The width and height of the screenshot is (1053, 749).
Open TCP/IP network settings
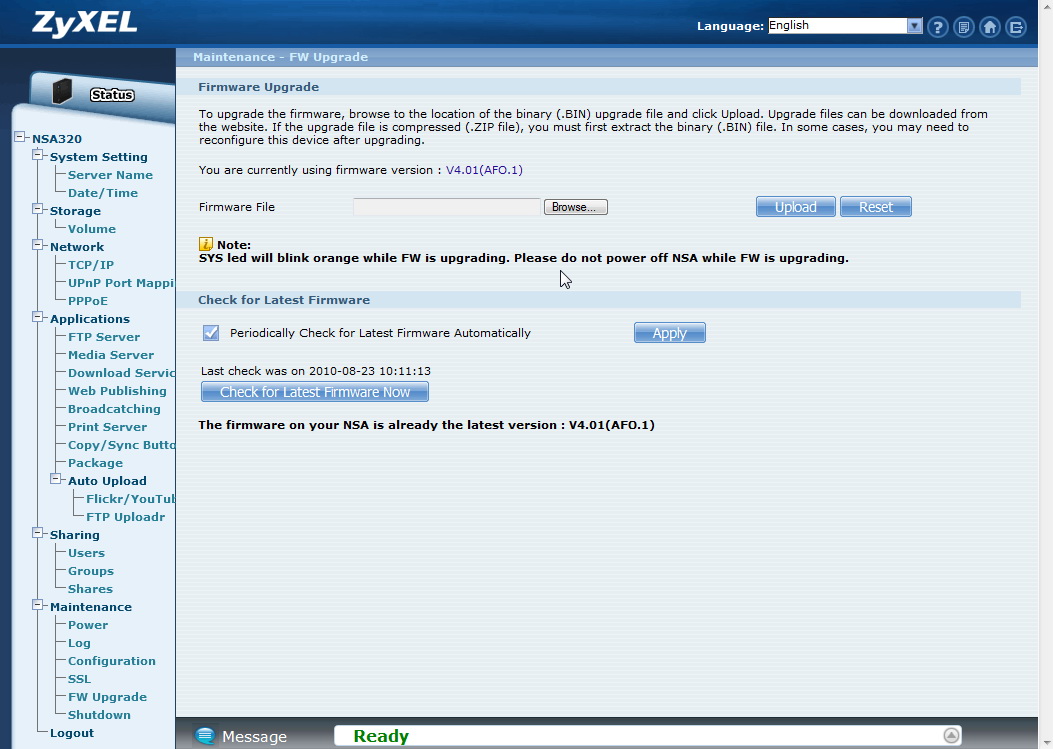pyautogui.click(x=91, y=265)
